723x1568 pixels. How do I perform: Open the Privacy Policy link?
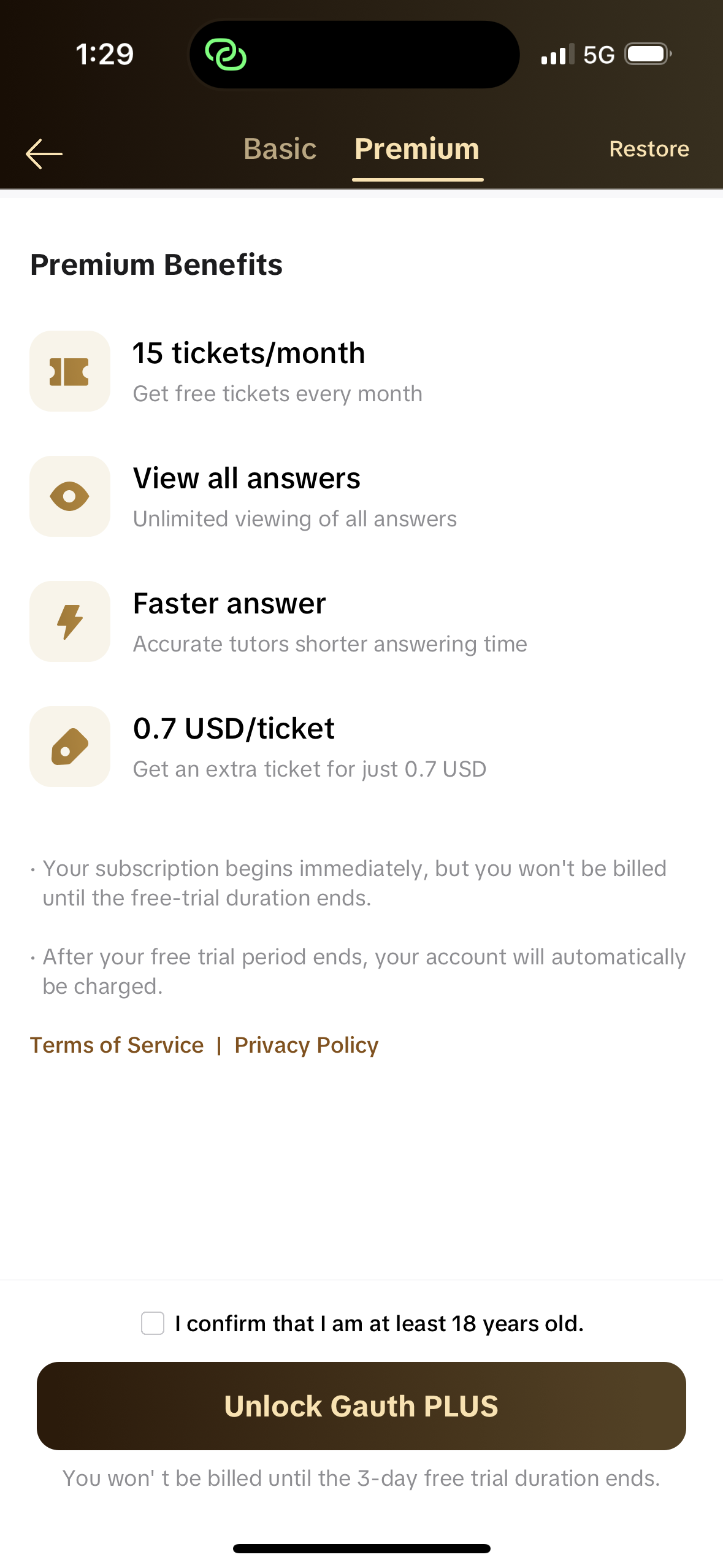306,1045
